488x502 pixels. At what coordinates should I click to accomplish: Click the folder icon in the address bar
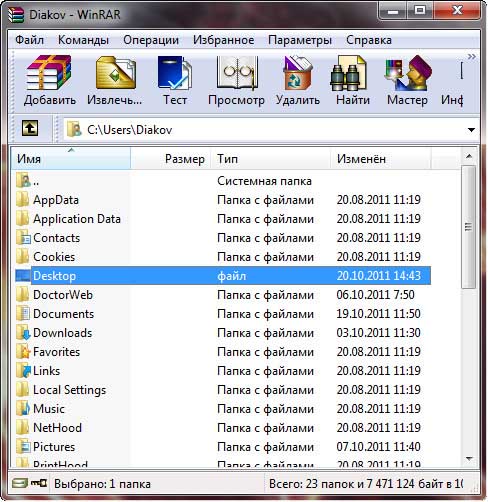74,129
